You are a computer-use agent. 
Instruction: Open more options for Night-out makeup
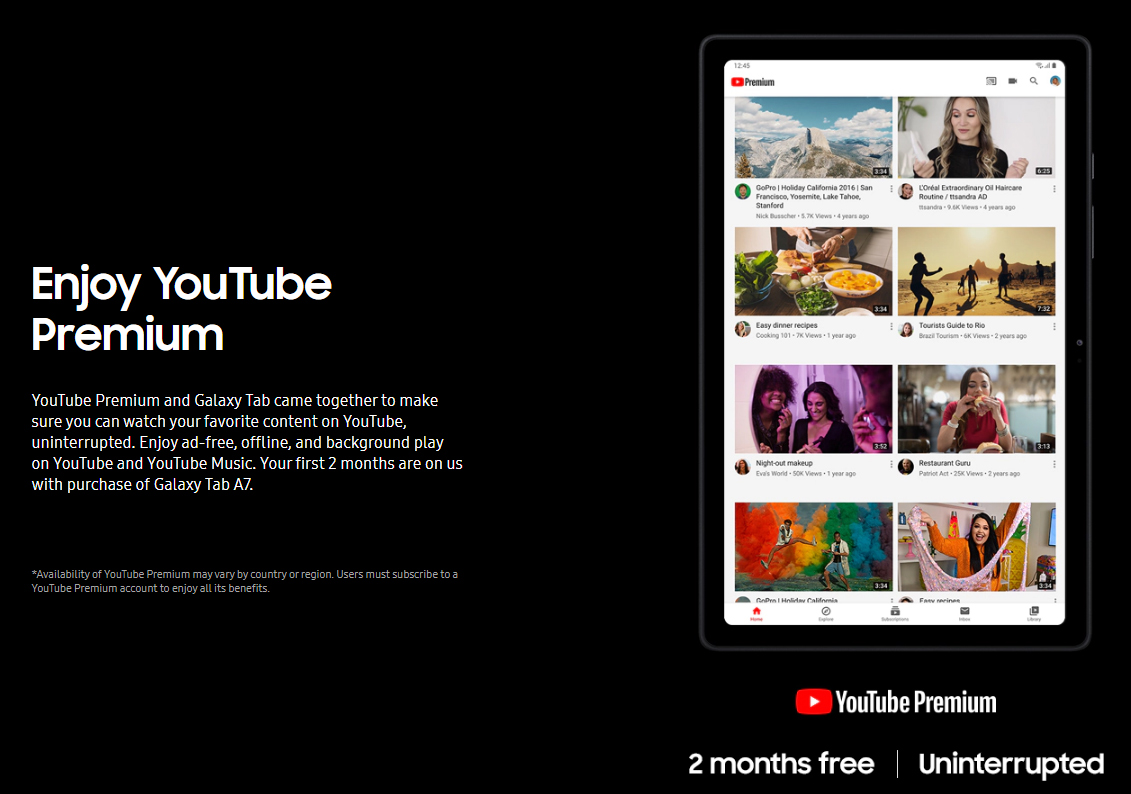pos(892,464)
